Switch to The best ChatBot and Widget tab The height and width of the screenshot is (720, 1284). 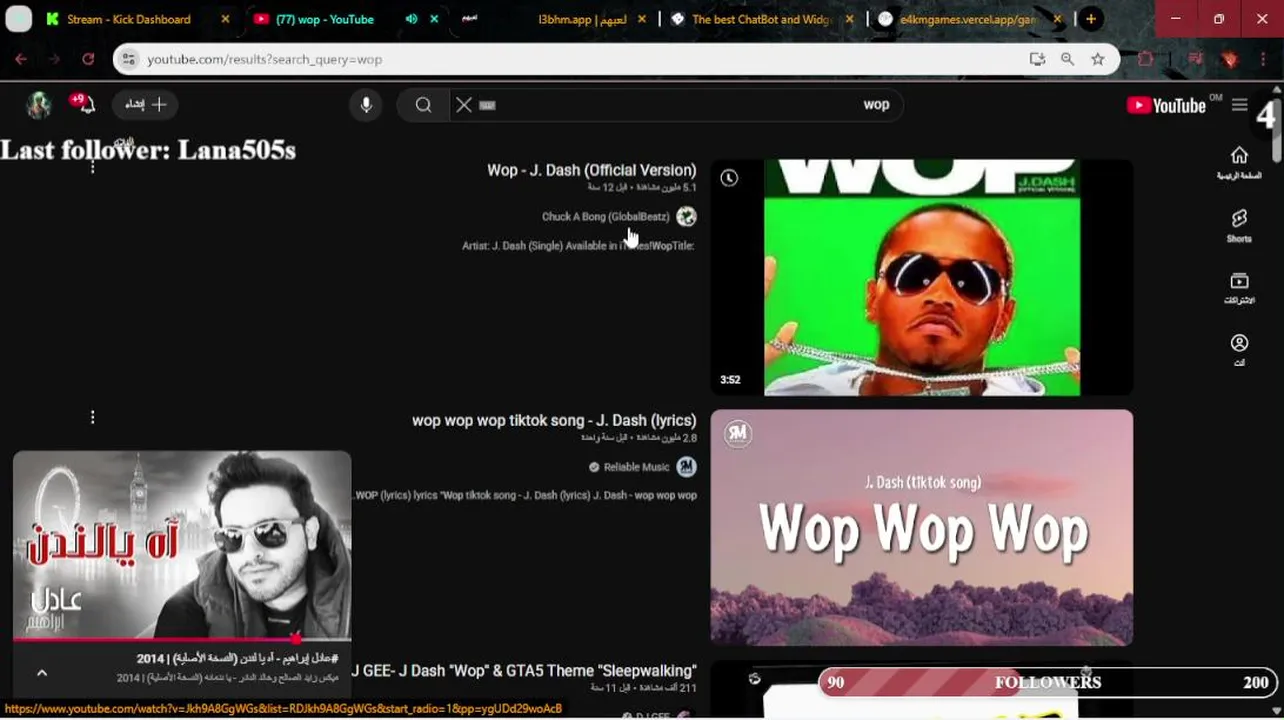(762, 19)
